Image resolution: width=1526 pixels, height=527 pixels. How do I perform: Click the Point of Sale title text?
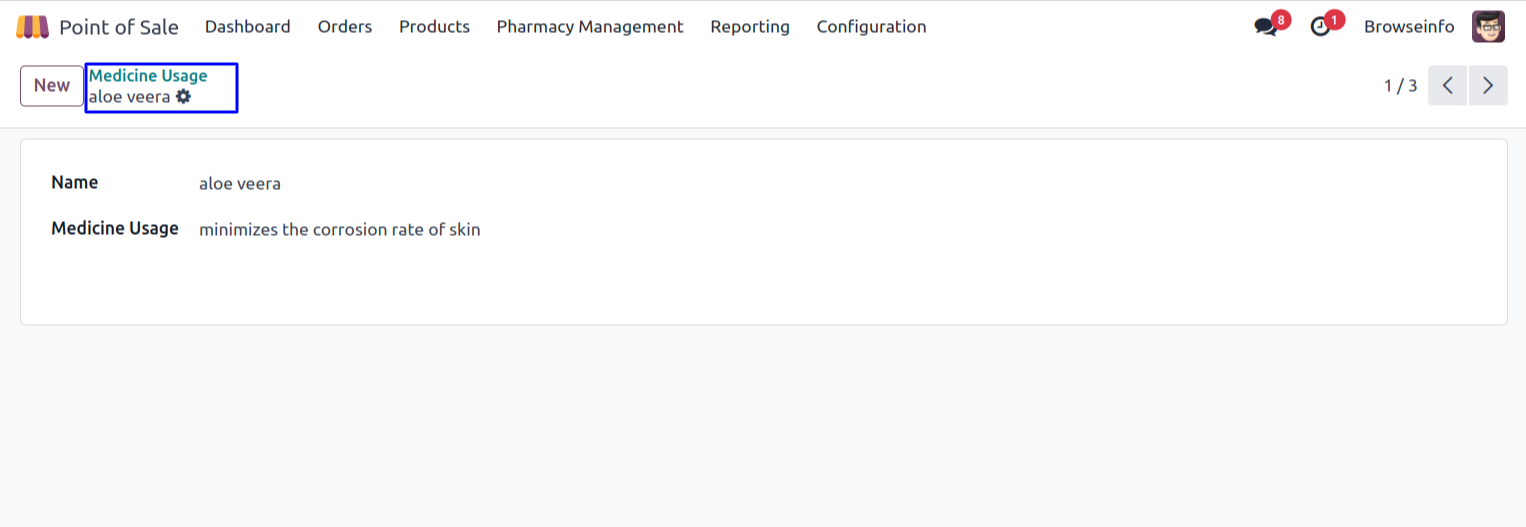point(119,27)
